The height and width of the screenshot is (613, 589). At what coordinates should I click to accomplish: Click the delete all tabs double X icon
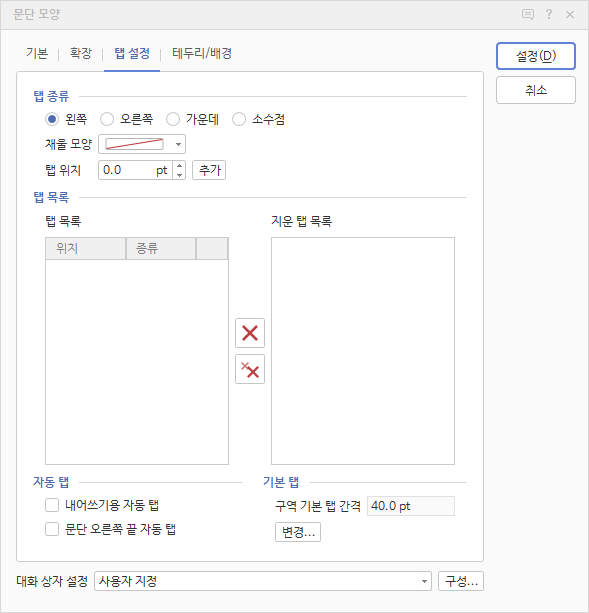click(x=250, y=369)
